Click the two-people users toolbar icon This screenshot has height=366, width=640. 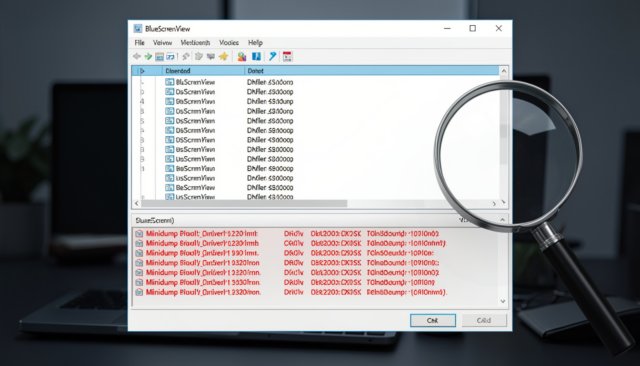point(242,56)
